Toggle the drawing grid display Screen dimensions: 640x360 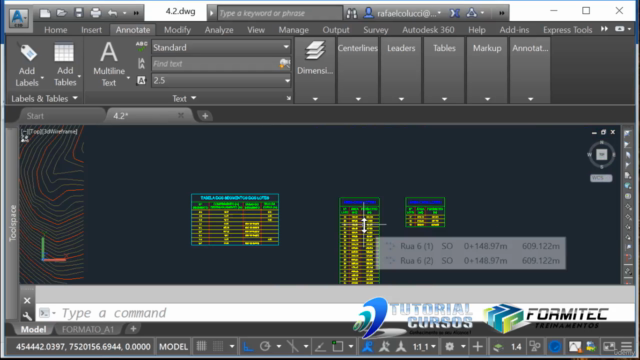tap(201, 347)
